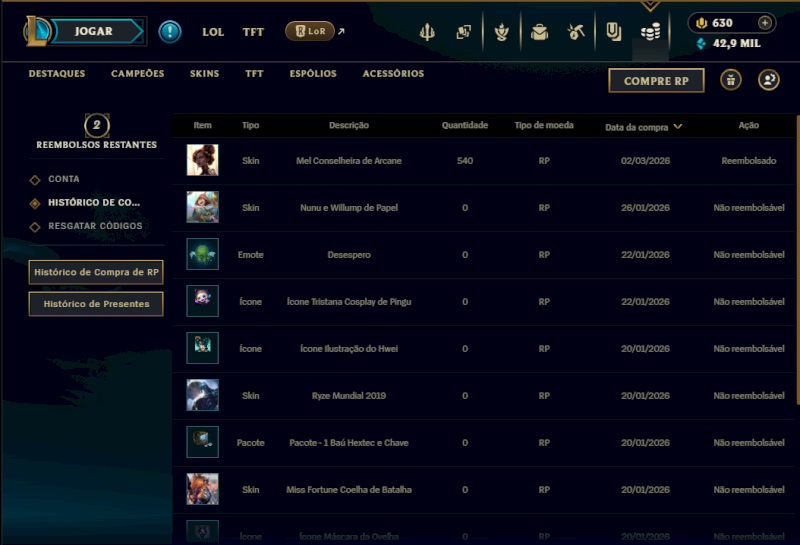Click the plus icon next to 630 RP
Viewport: 800px width, 545px height.
764,23
